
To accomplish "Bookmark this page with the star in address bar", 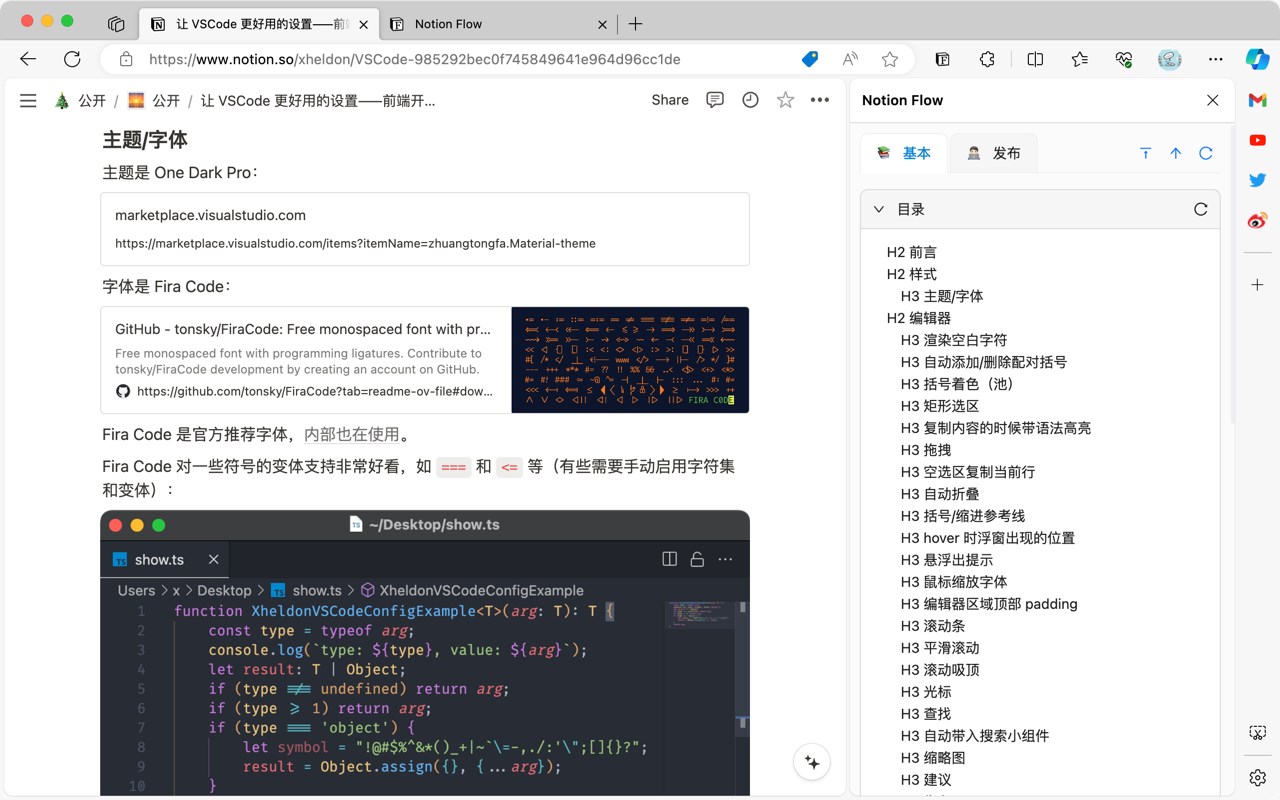I will tap(890, 59).
